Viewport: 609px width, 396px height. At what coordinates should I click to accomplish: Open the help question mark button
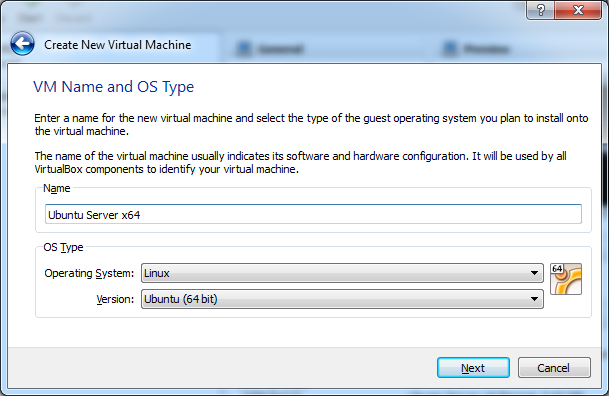point(541,10)
